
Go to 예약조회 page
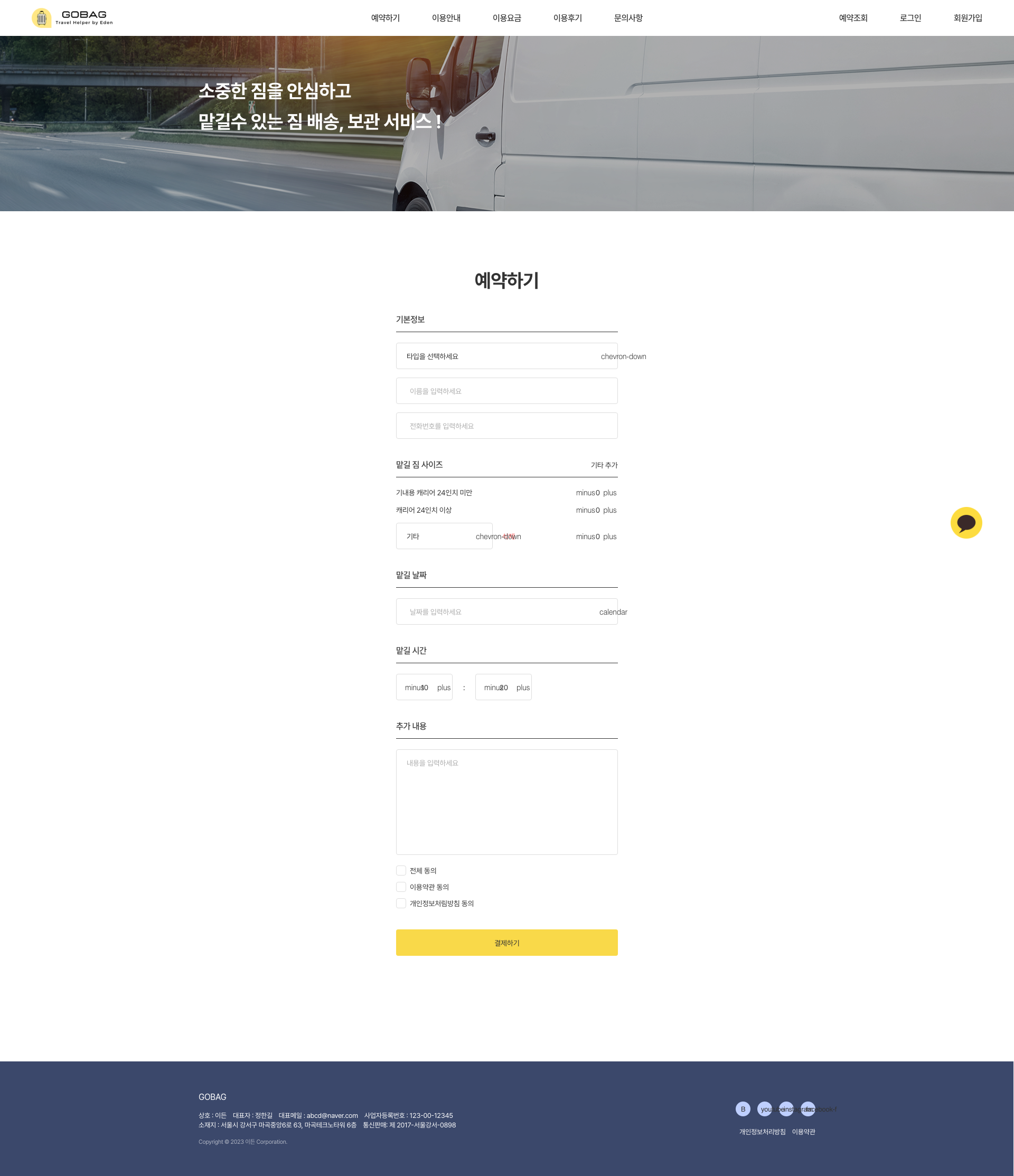[x=853, y=18]
